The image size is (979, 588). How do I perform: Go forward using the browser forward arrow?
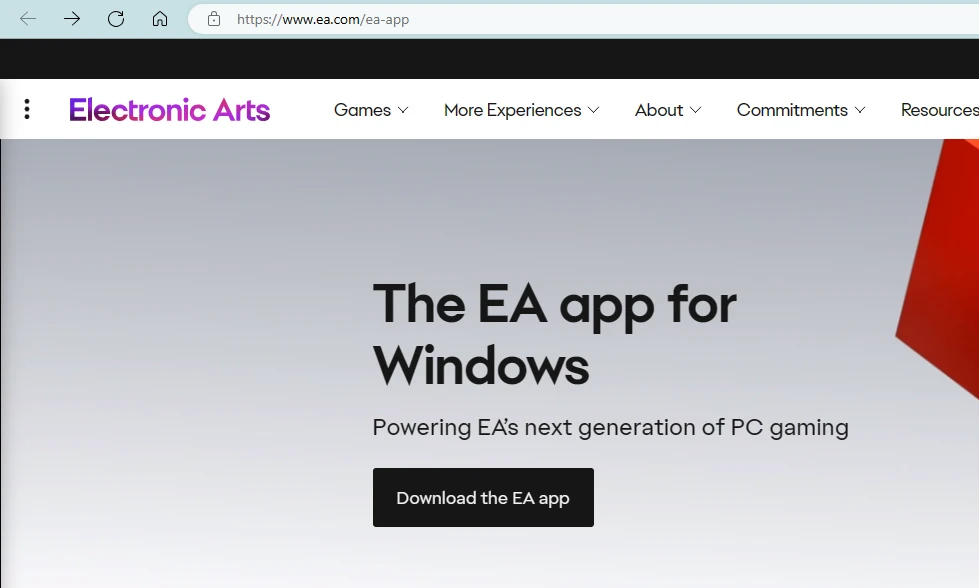coord(72,19)
